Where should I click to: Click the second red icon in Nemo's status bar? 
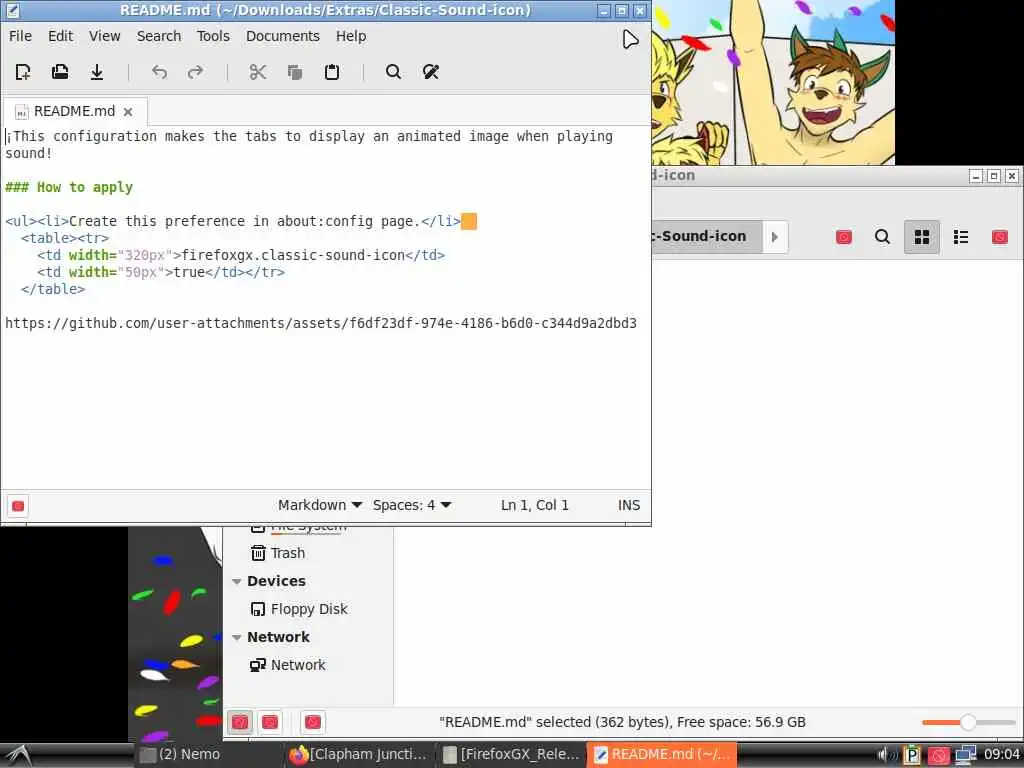tap(270, 722)
